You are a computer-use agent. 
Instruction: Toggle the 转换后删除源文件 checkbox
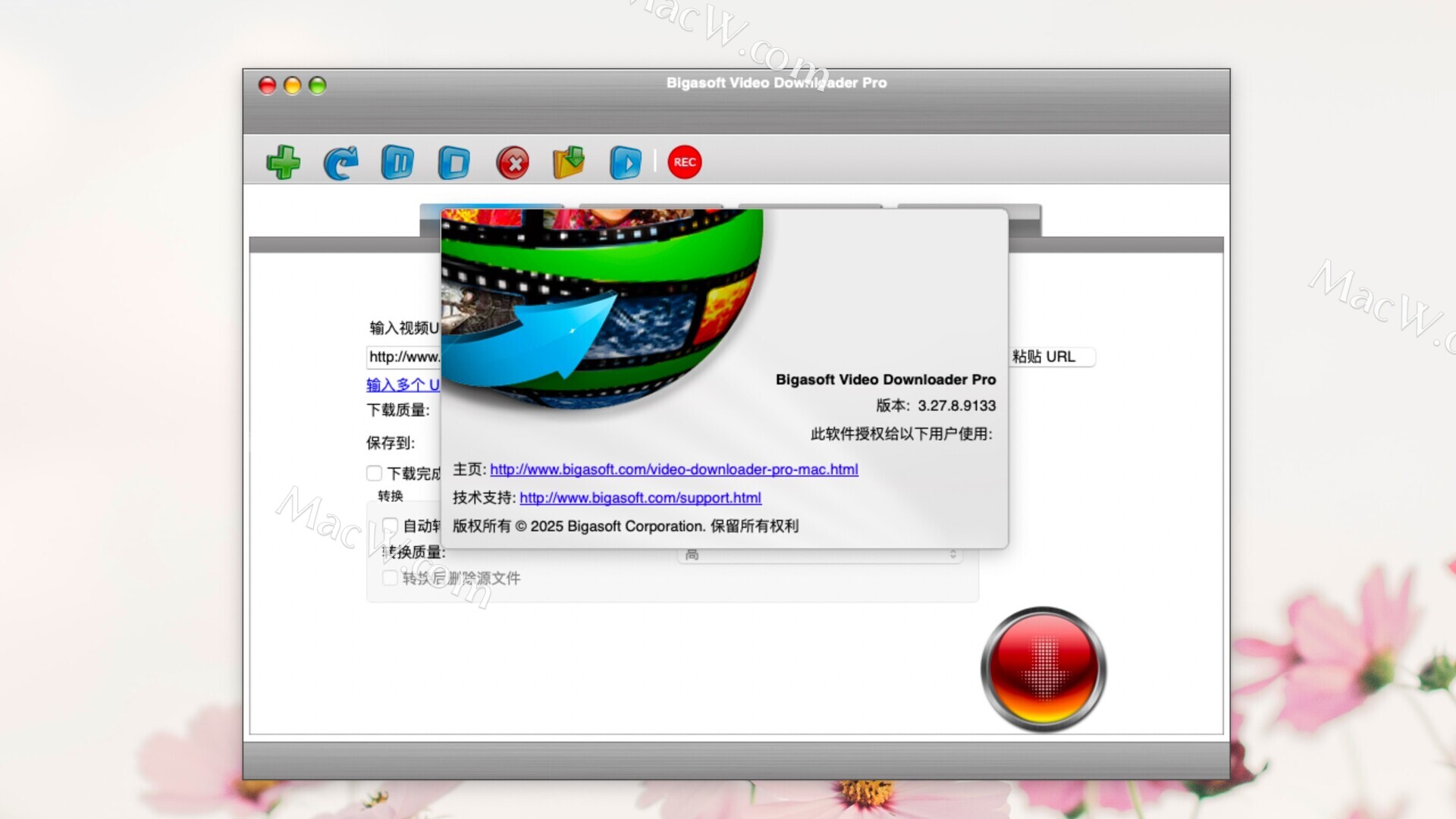click(390, 578)
